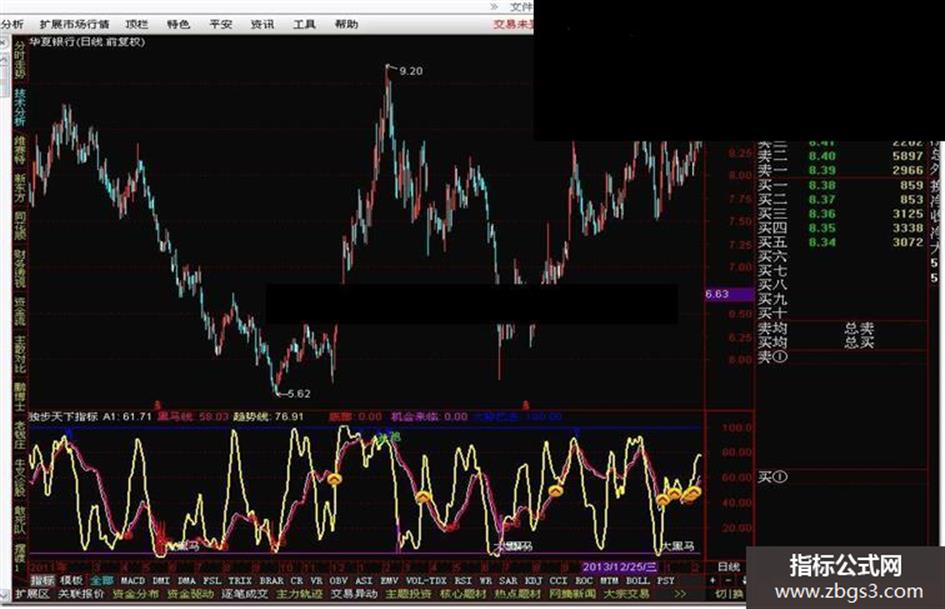This screenshot has width=945, height=609.
Task: Open the 关联报价 bottom tab
Action: click(x=81, y=594)
